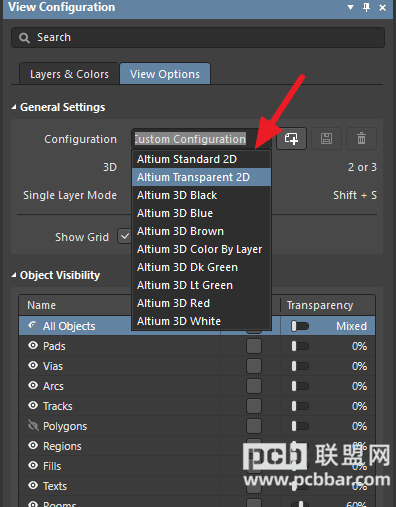Click the Search input field

click(x=198, y=38)
